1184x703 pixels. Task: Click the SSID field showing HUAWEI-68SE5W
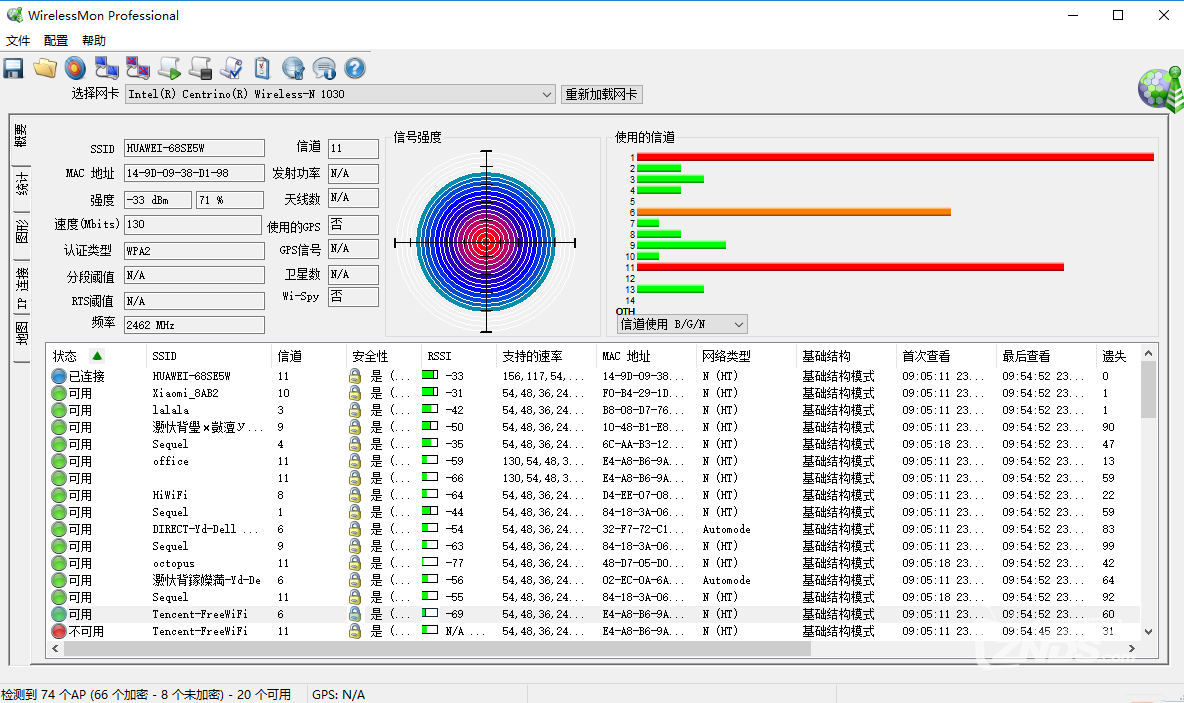(194, 148)
